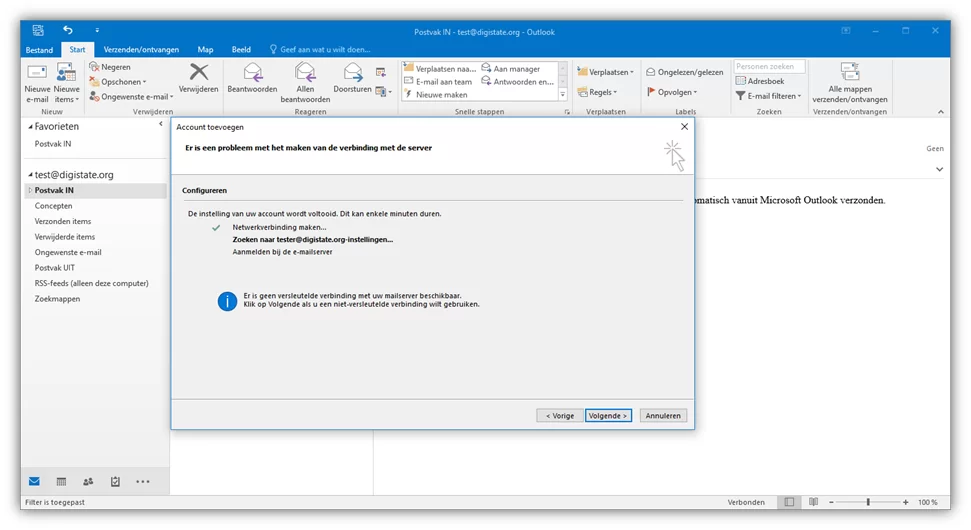Screen dimensions: 971x530
Task: Open the Verplaatsen dropdown
Action: point(606,72)
